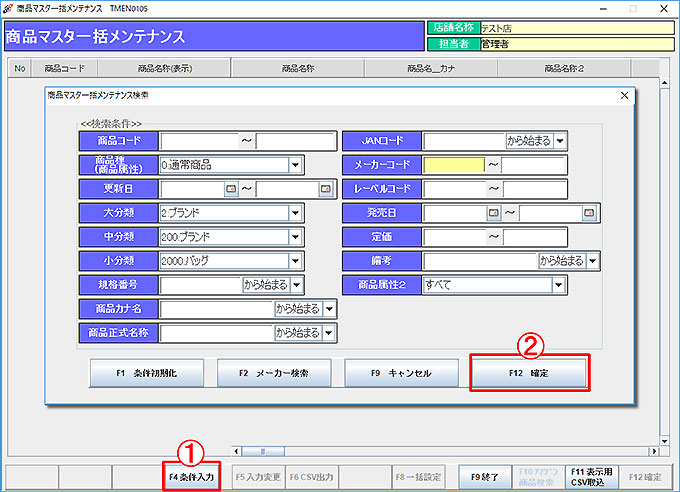Focus the yellow メーカーコード input field

tap(453, 165)
